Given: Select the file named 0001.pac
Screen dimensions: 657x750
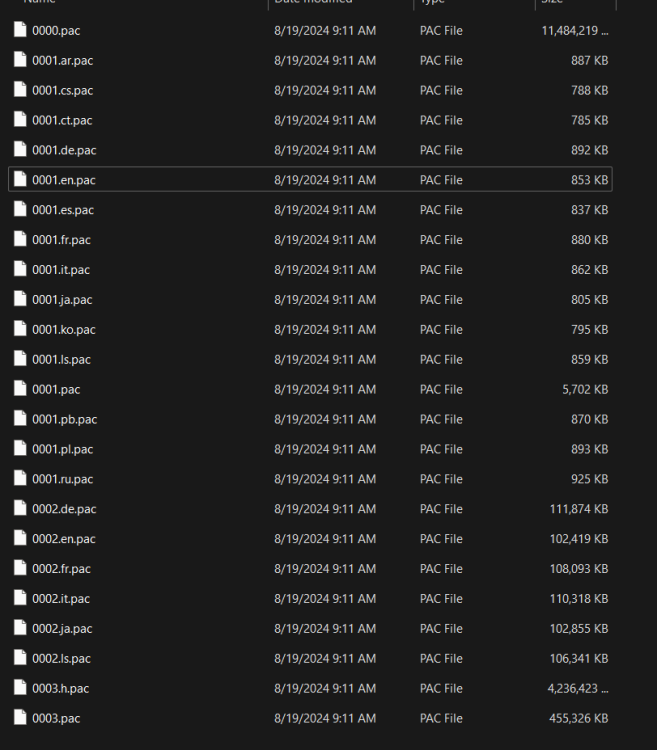Looking at the screenshot, I should pyautogui.click(x=55, y=389).
